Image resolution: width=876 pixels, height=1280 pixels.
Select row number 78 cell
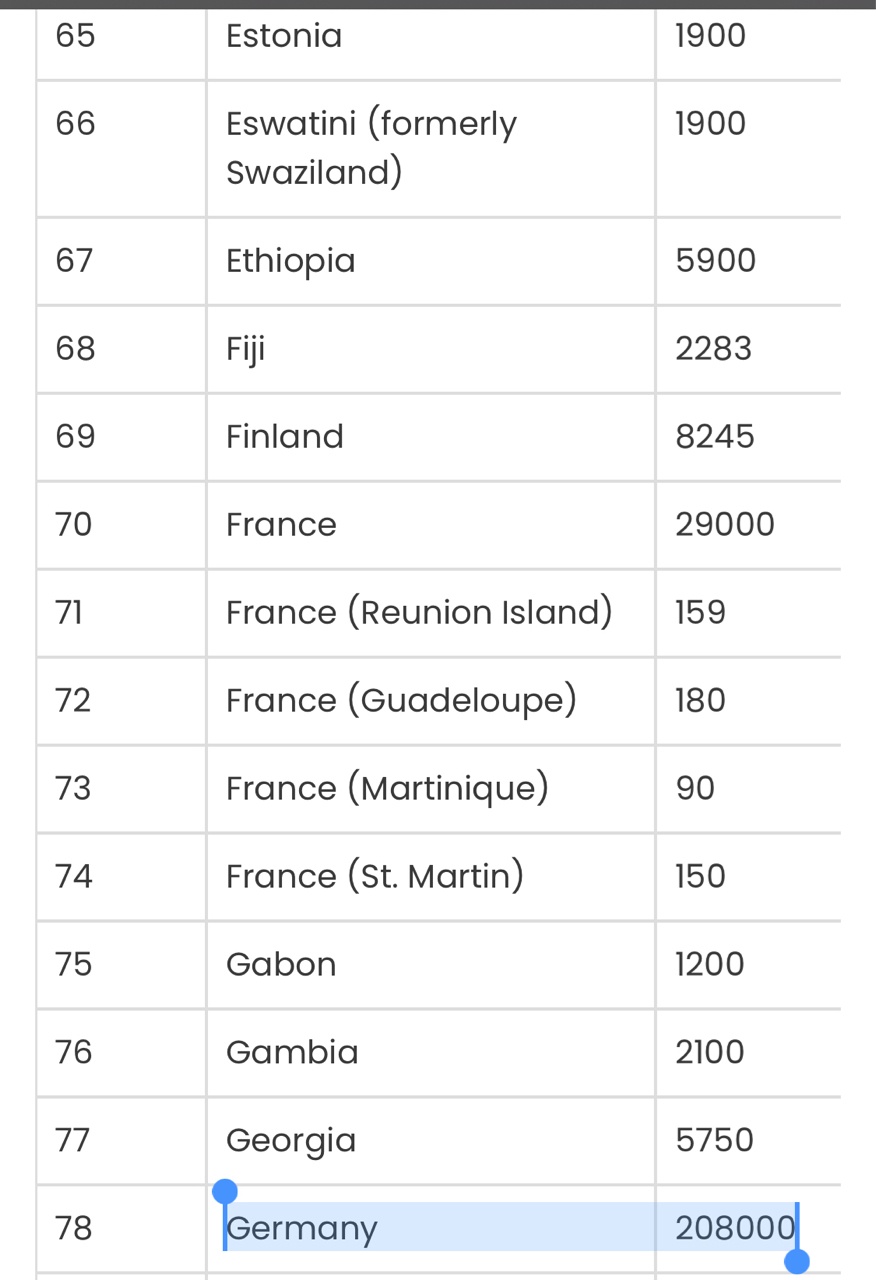(x=75, y=1227)
